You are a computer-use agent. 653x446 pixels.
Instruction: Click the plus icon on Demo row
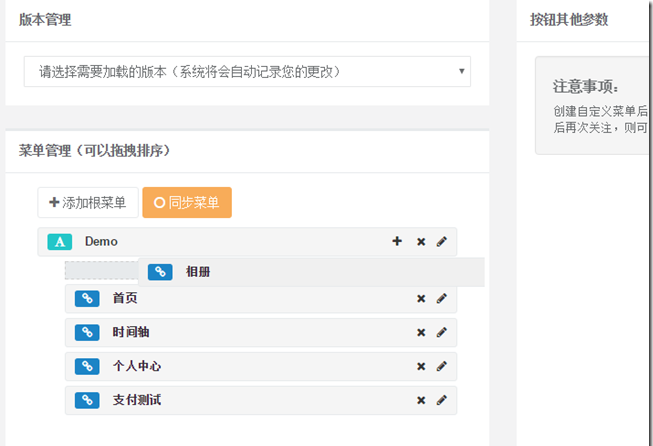[397, 241]
